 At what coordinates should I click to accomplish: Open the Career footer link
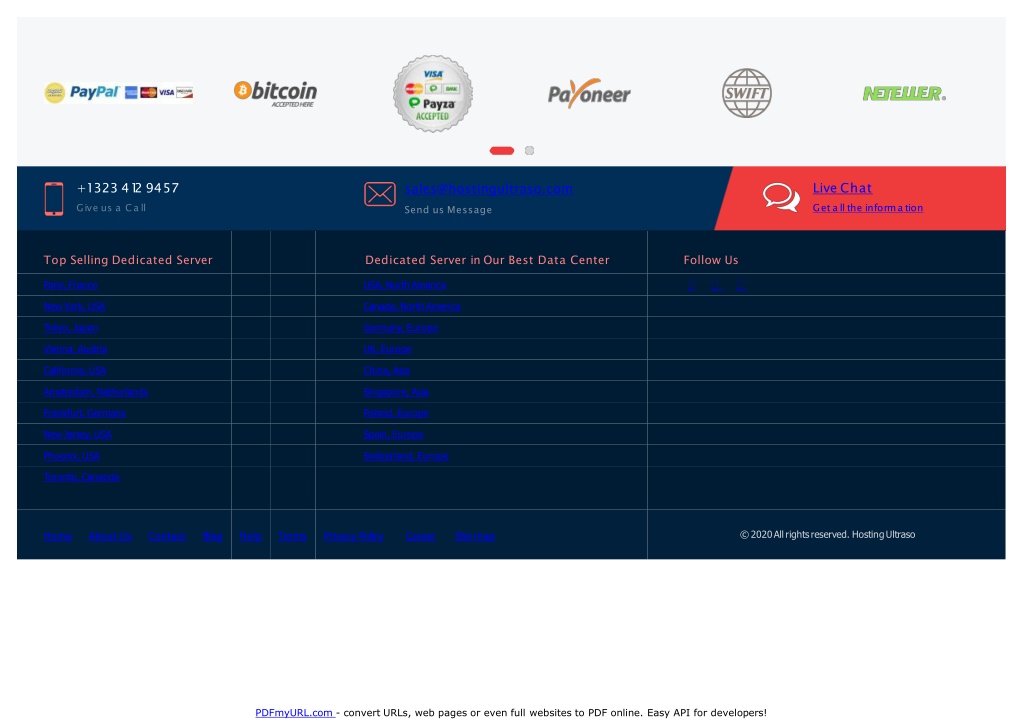click(x=420, y=536)
